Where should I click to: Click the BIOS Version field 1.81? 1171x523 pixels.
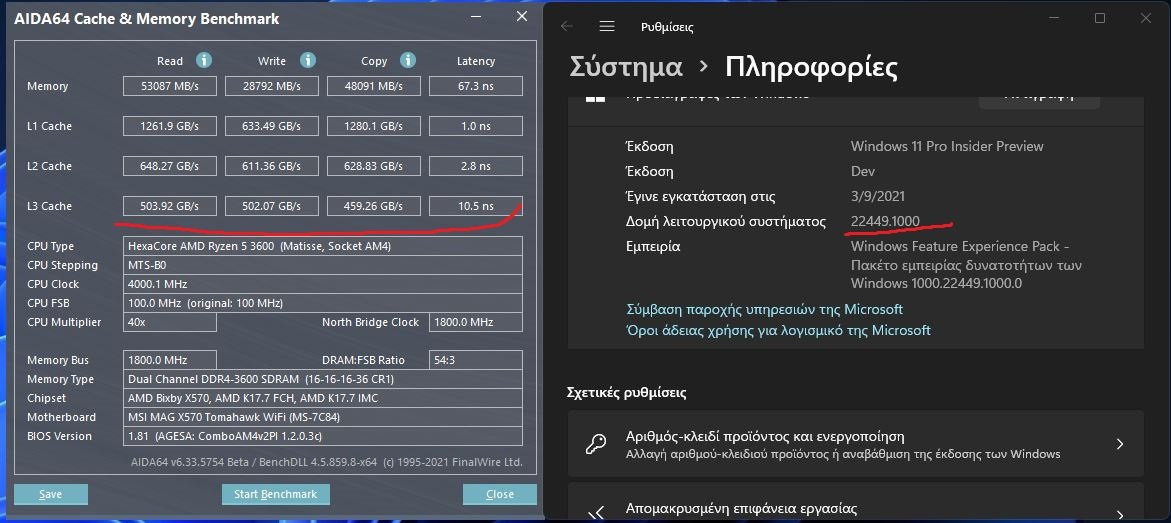323,436
